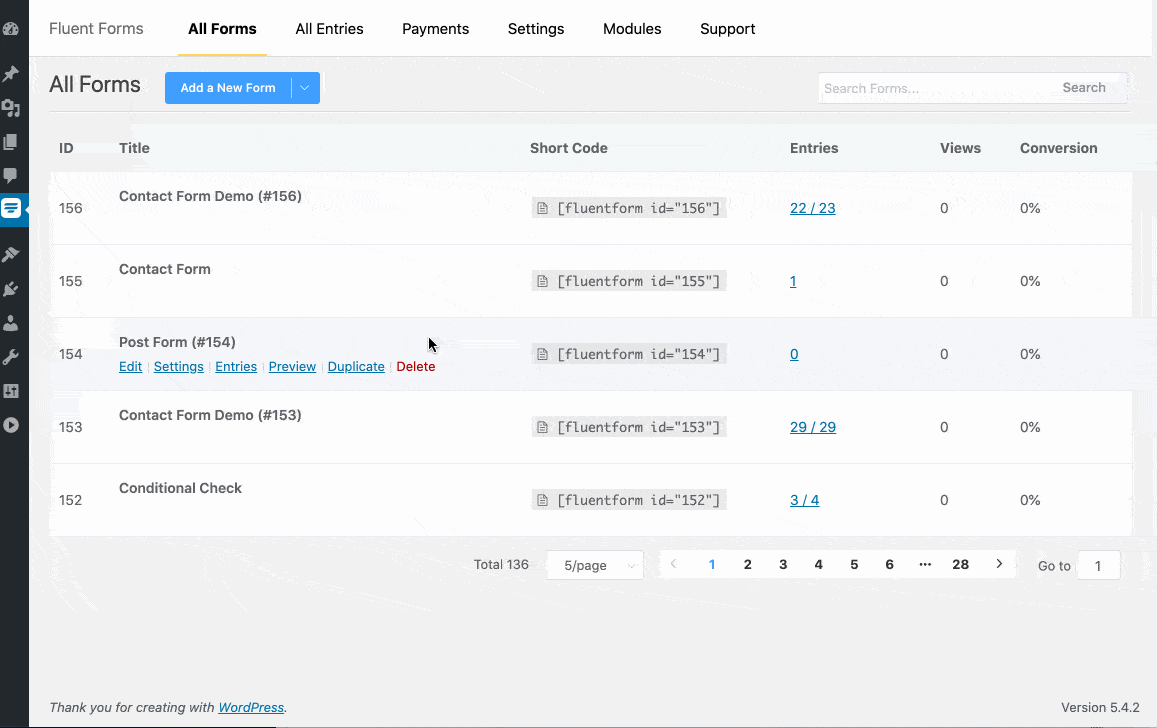This screenshot has width=1157, height=728.
Task: Click the Add a New Form button
Action: 228,88
